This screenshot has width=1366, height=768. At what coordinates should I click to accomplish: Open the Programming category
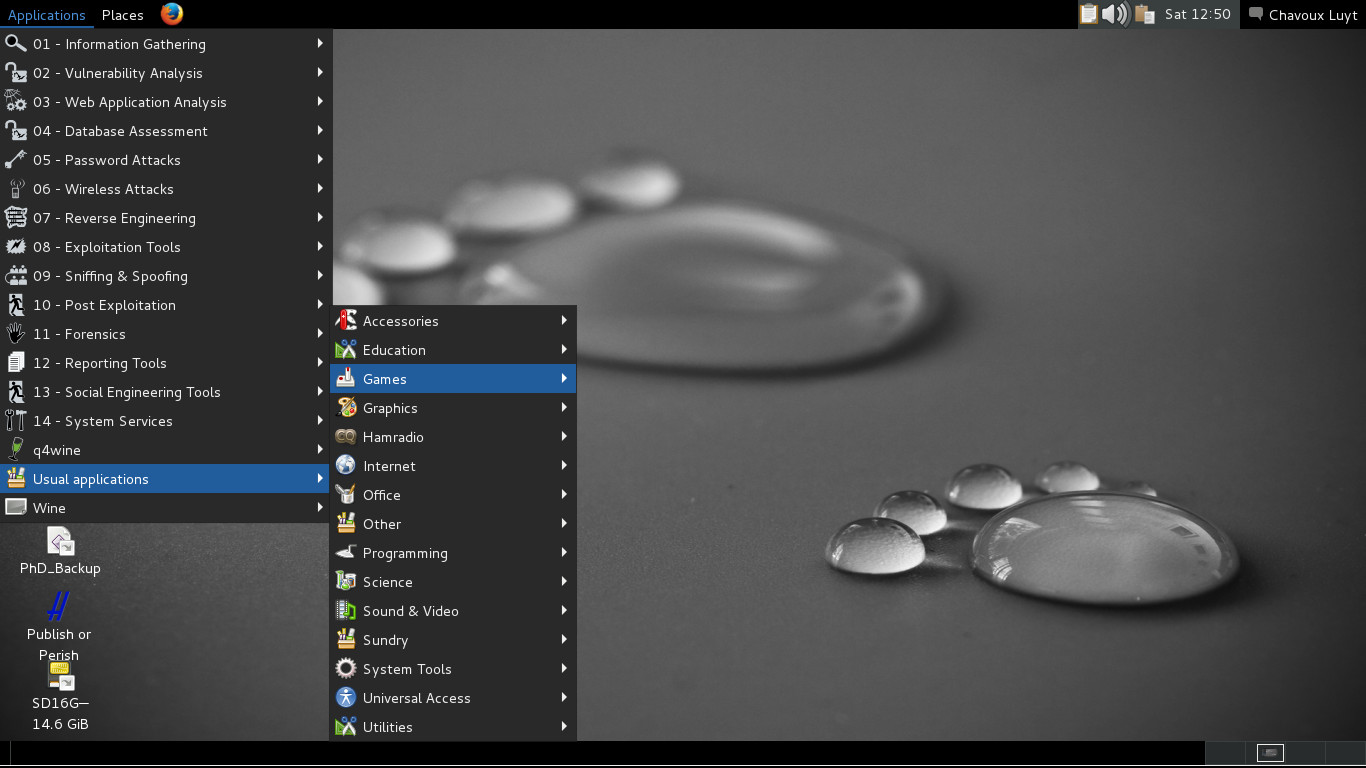405,553
